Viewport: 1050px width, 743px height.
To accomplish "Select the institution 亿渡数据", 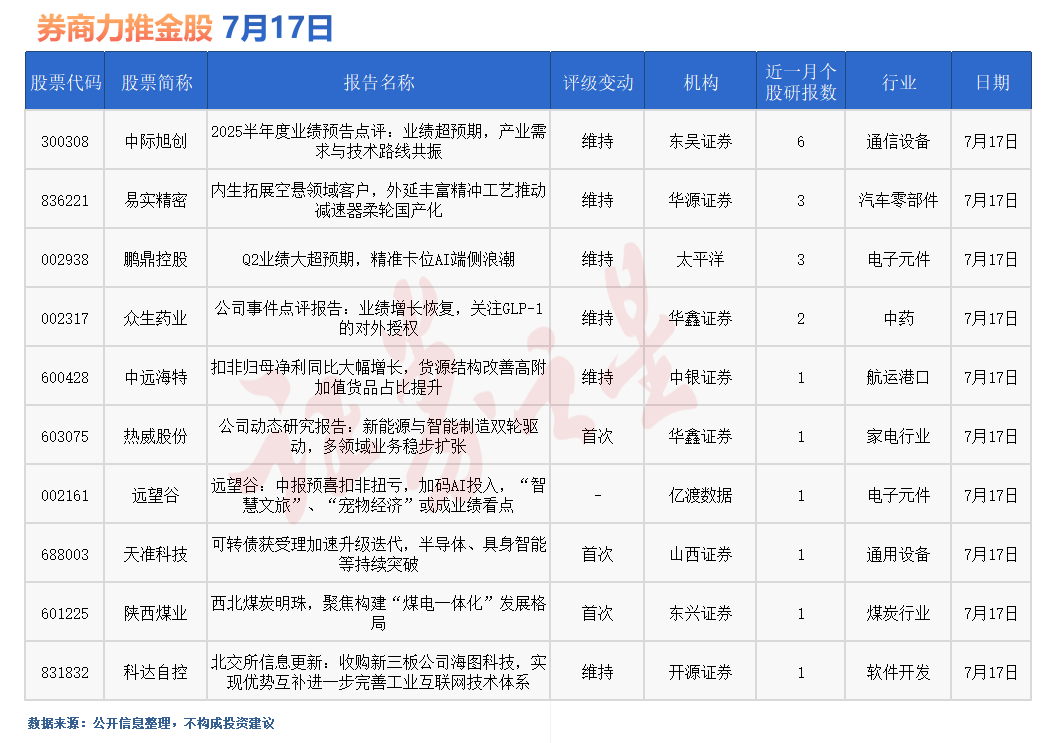I will tap(700, 495).
